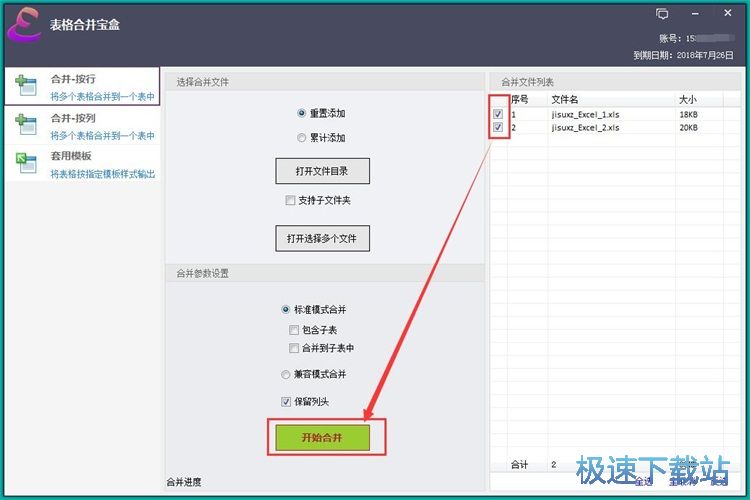Click the 合并进度 progress label
This screenshot has width=750, height=500.
click(184, 482)
